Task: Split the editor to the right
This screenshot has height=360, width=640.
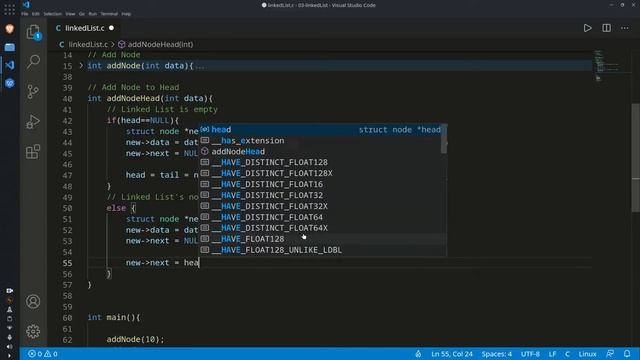Action: coord(607,28)
